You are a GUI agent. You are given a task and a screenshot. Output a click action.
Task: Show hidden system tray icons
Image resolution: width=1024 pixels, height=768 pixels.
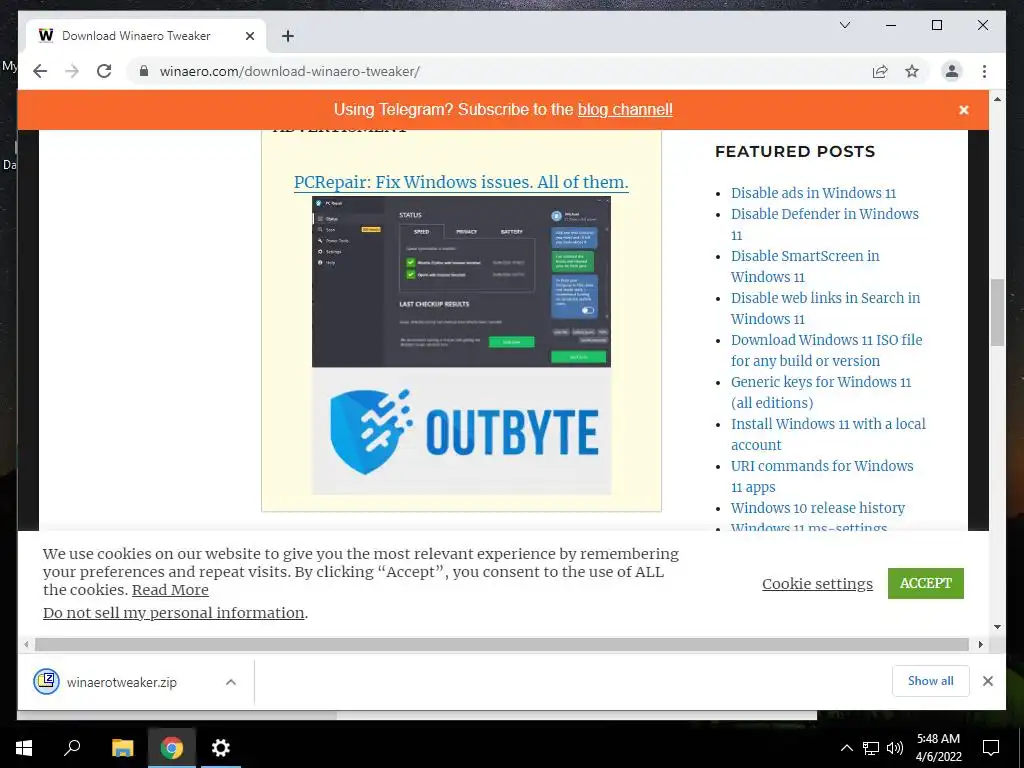[x=846, y=748]
